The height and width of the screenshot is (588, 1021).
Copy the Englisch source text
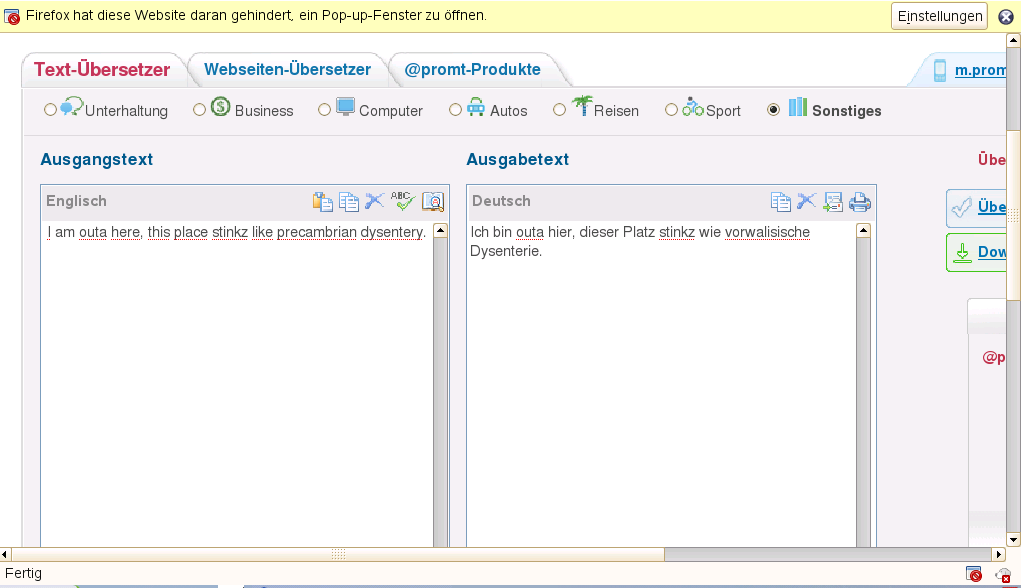click(x=349, y=202)
